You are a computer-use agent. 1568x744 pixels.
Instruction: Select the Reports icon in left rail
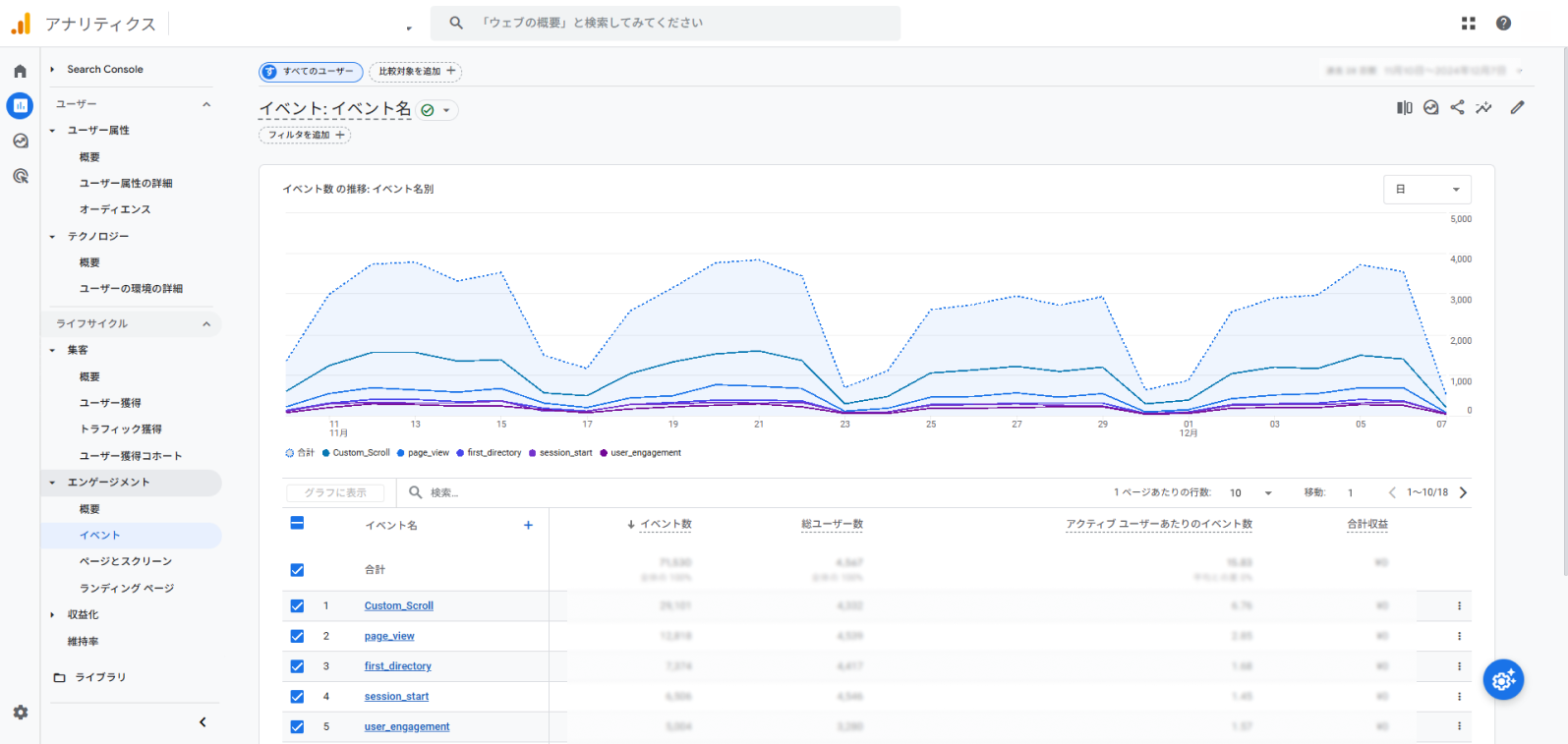point(20,105)
